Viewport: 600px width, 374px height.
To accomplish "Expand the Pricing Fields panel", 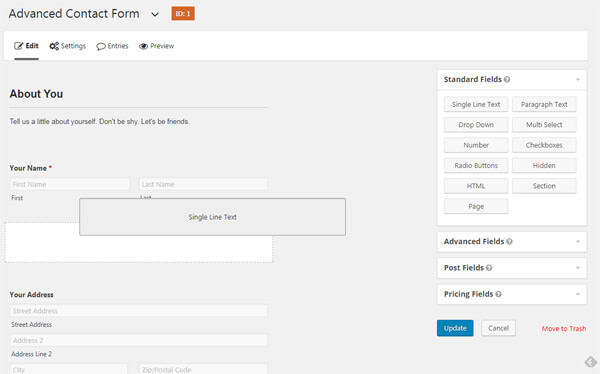I will [x=578, y=294].
